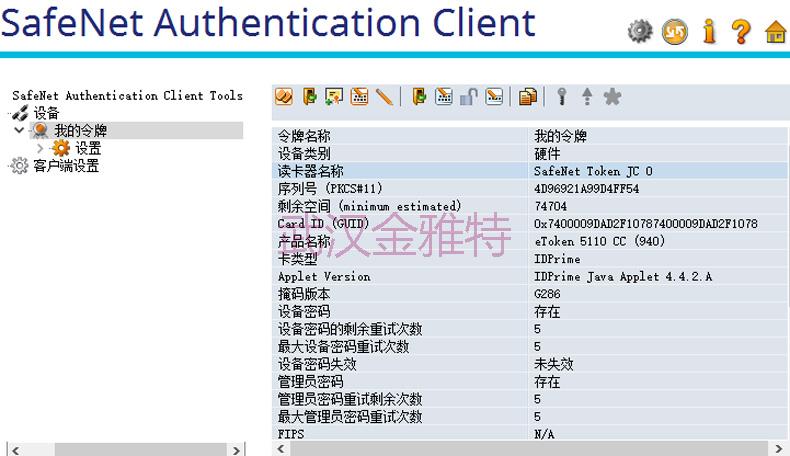Click left arrow of tree panel scrollbar
790x456 pixels.
tap(16, 450)
